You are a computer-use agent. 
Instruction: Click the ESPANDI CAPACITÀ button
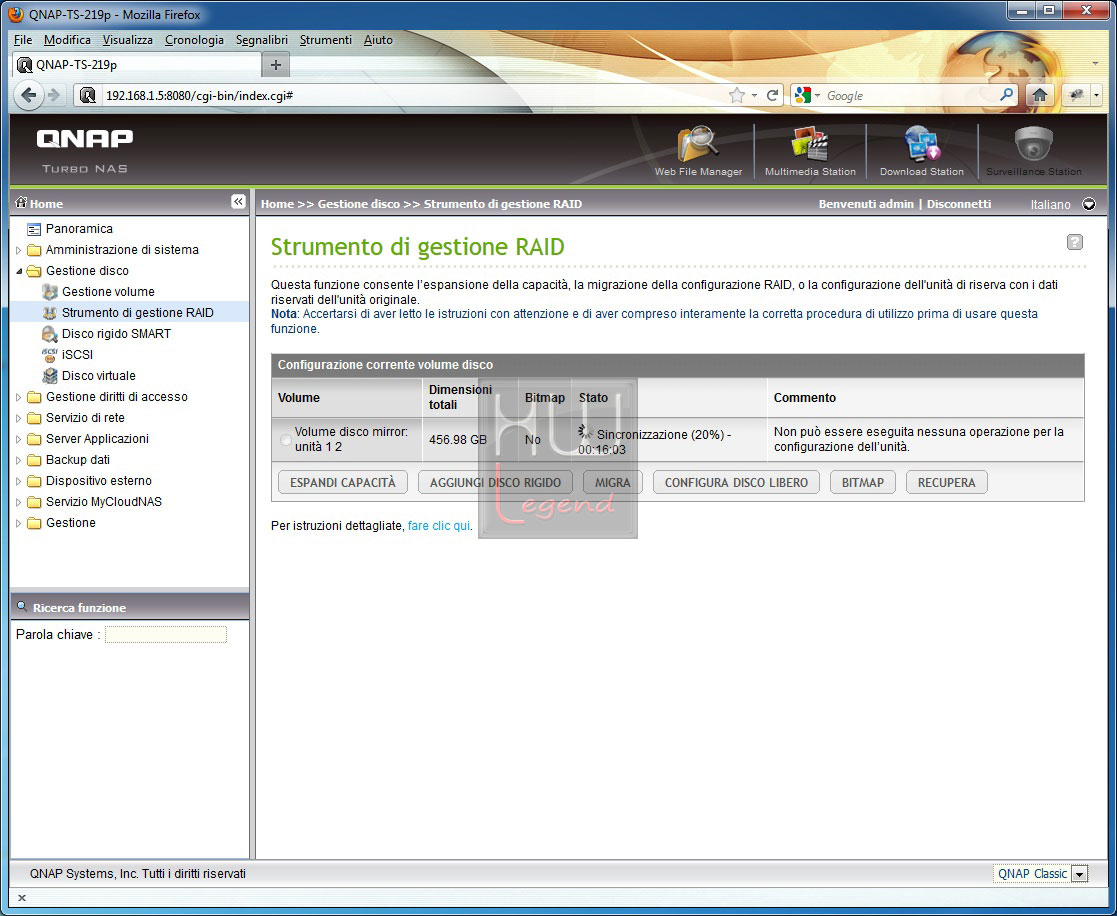(343, 482)
